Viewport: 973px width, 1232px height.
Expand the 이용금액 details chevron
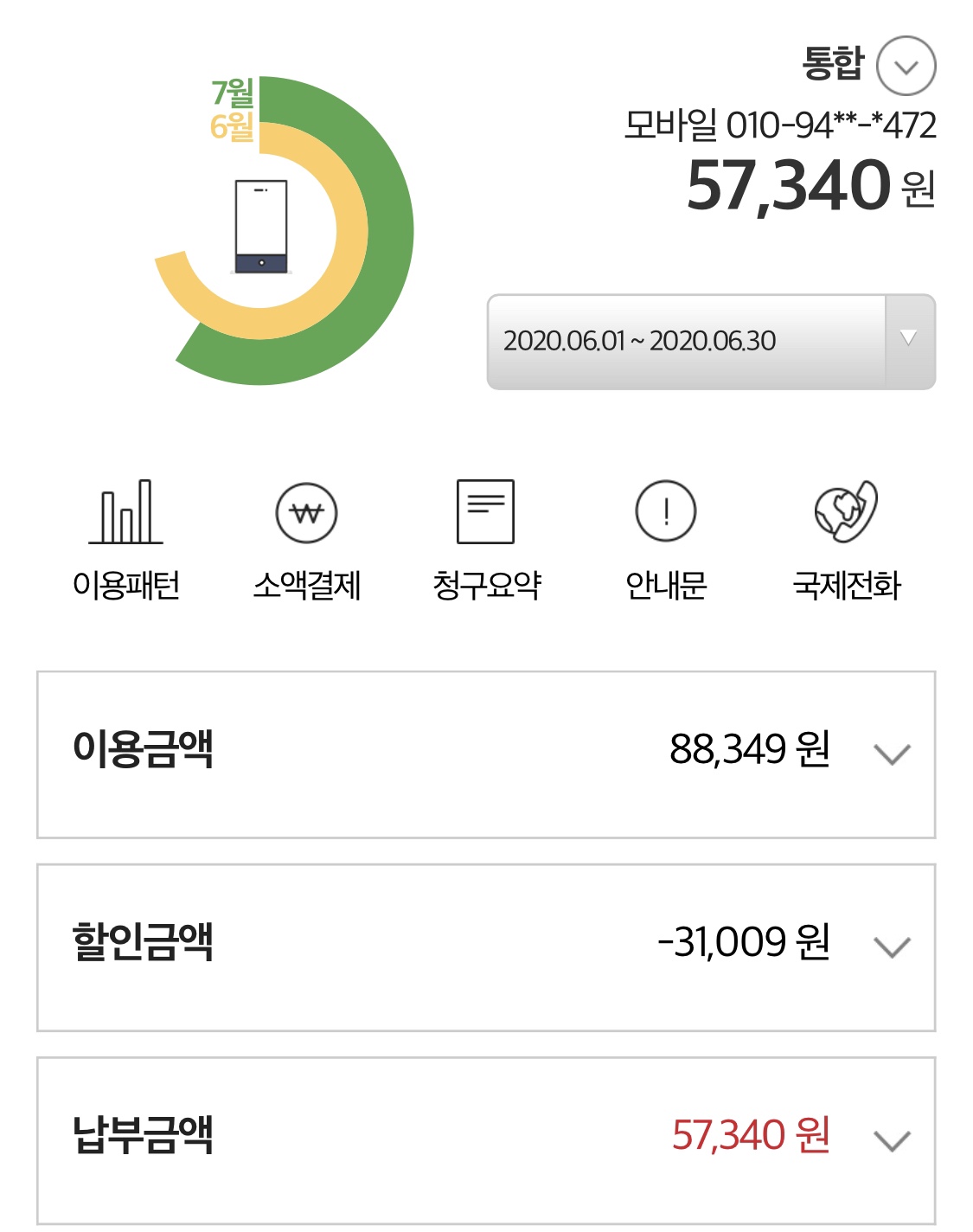tap(892, 754)
